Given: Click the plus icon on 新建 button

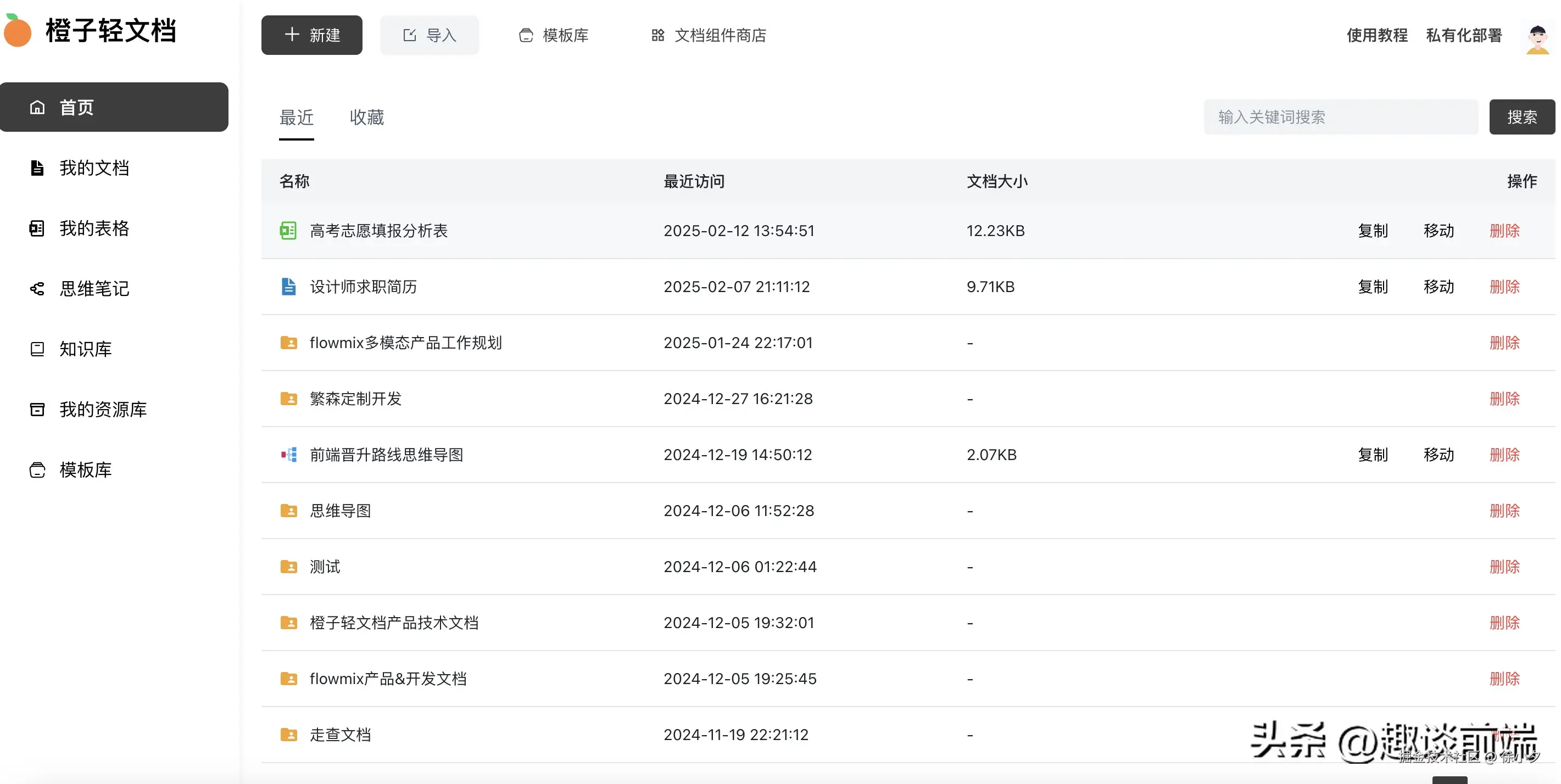Looking at the screenshot, I should pos(292,35).
